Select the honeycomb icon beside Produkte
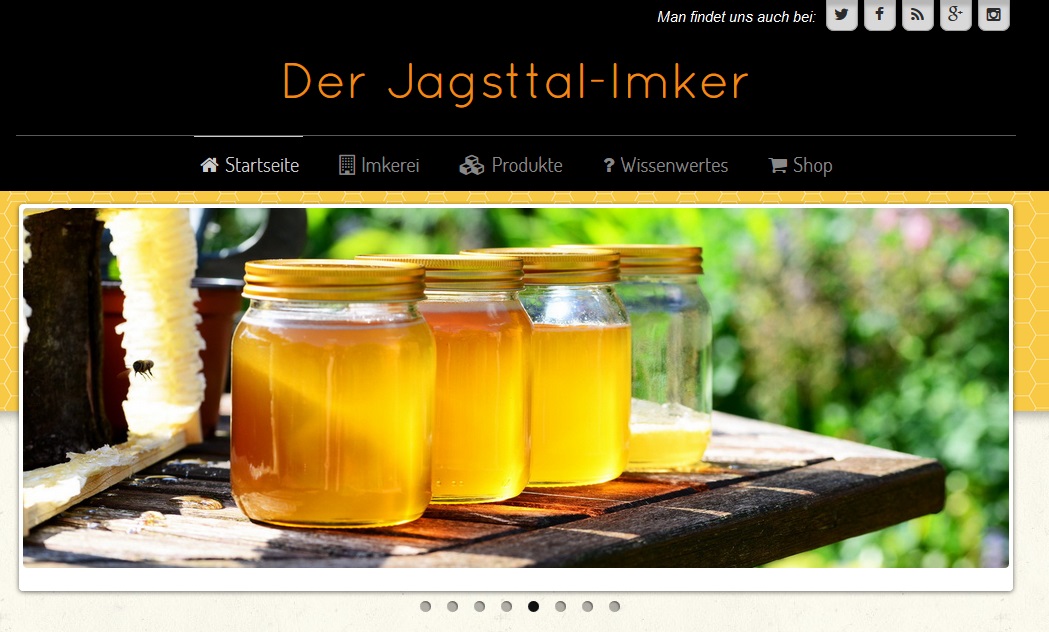Image resolution: width=1049 pixels, height=632 pixels. (471, 165)
